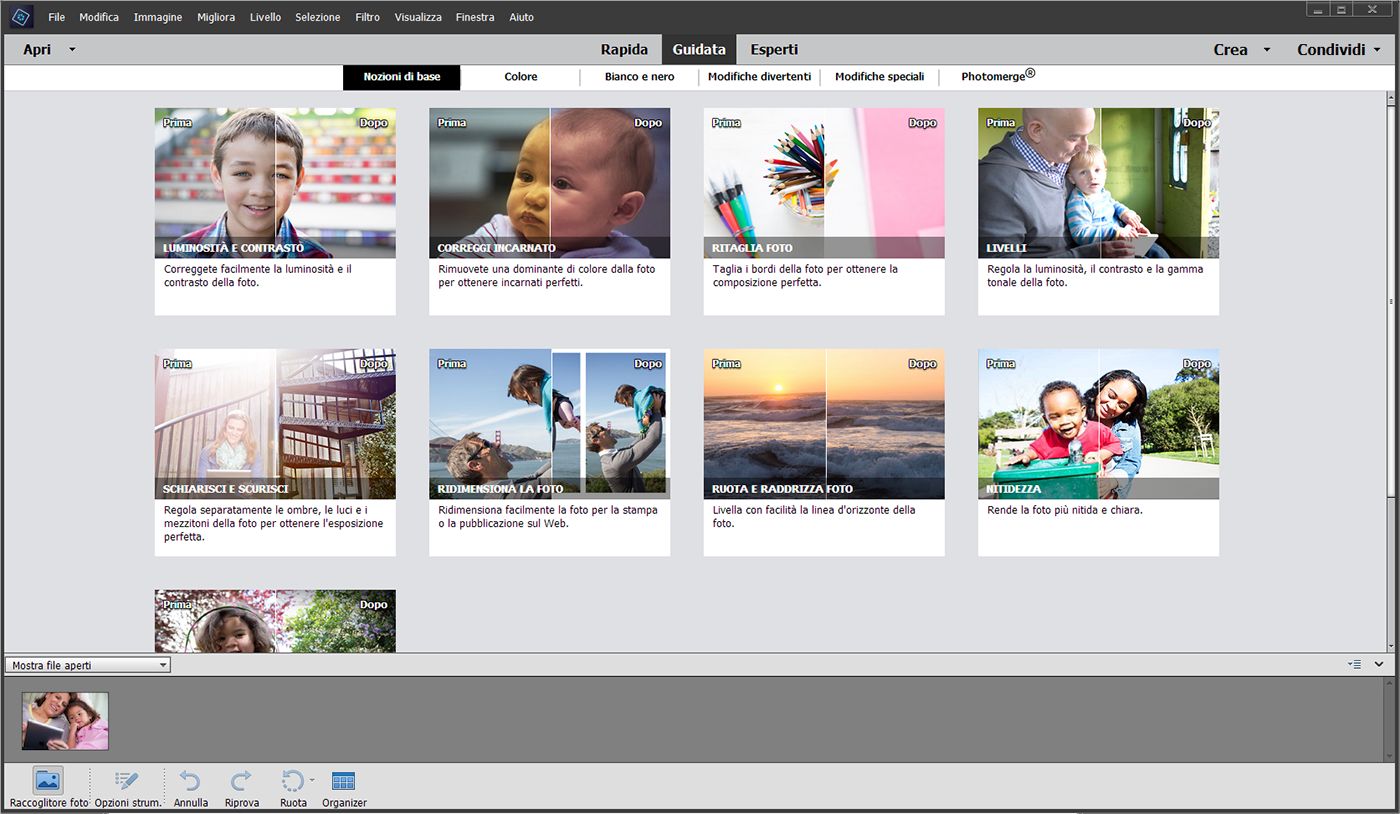1400x814 pixels.
Task: Click the scroll up arrow of edits list
Action: click(1391, 99)
